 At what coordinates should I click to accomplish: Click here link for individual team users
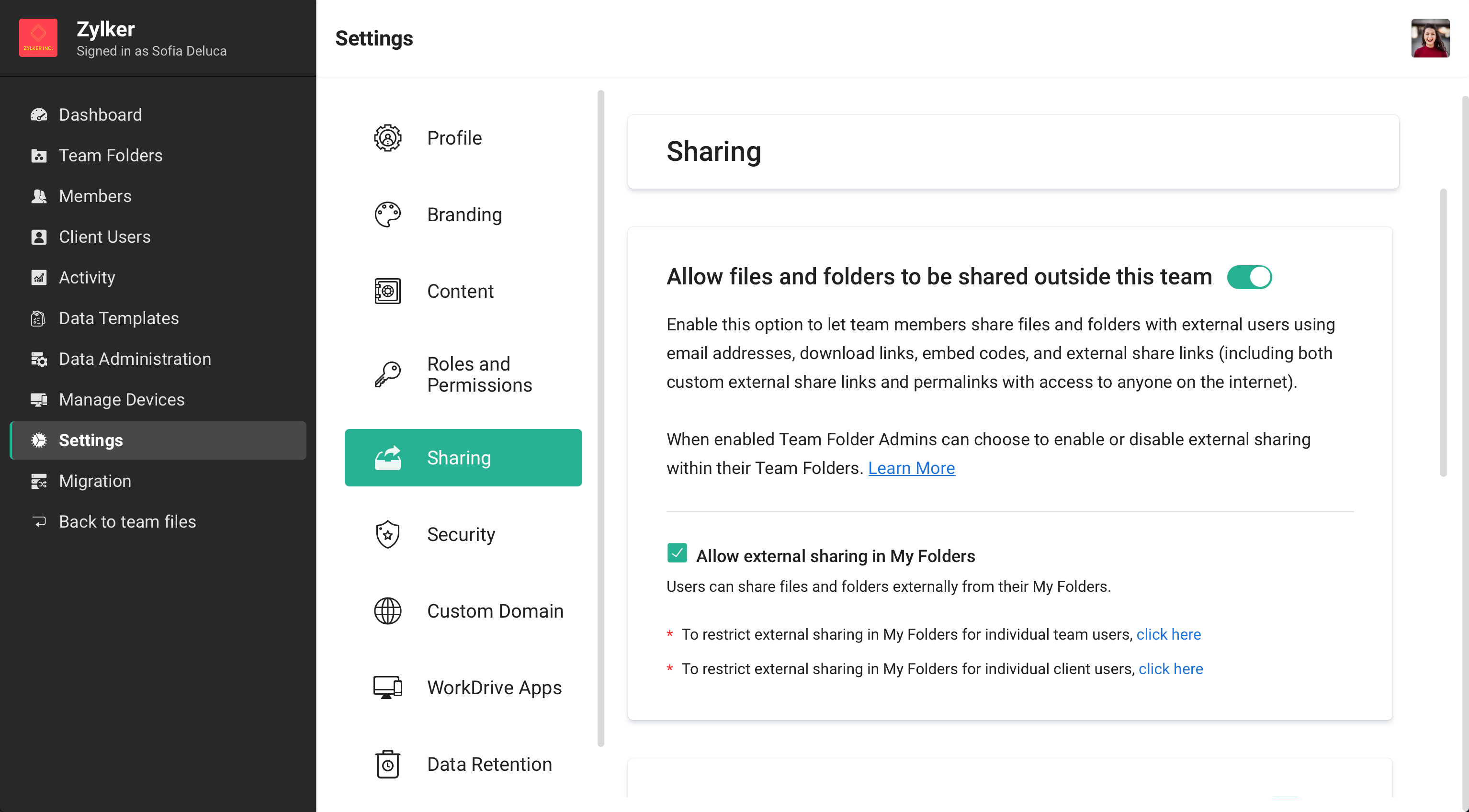point(1168,634)
